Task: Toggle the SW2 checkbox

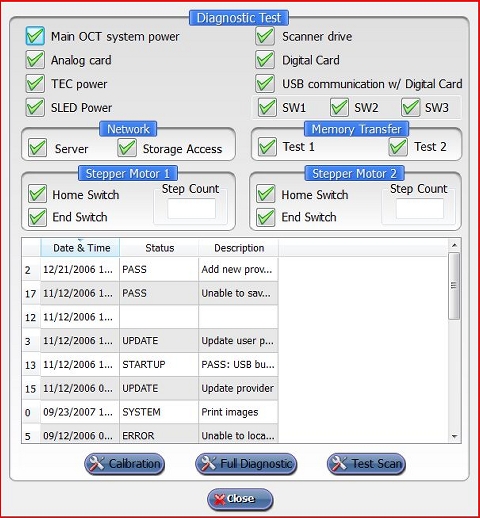Action: tap(339, 107)
